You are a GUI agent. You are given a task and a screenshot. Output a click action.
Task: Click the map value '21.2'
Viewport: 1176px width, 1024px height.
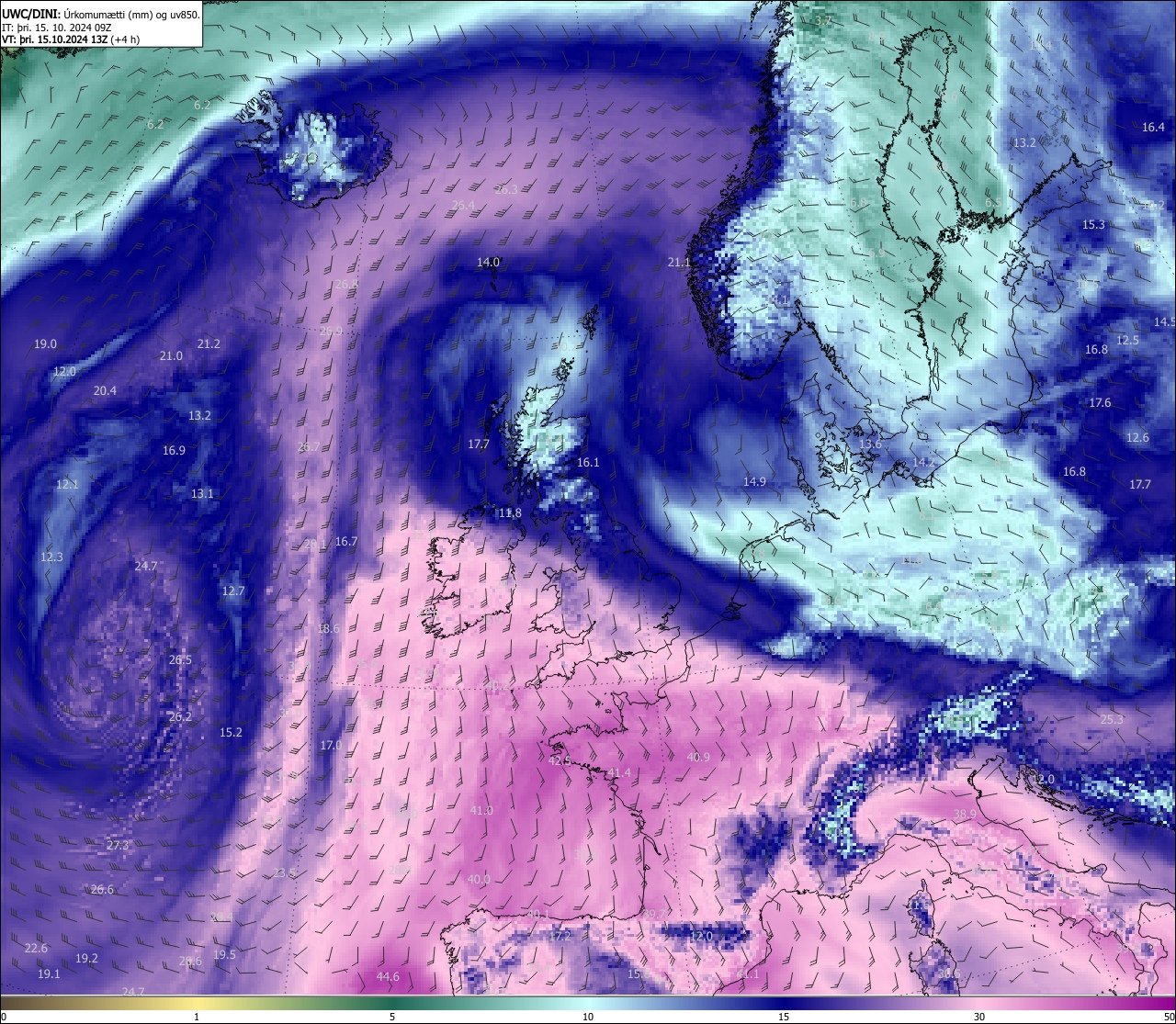pyautogui.click(x=209, y=343)
